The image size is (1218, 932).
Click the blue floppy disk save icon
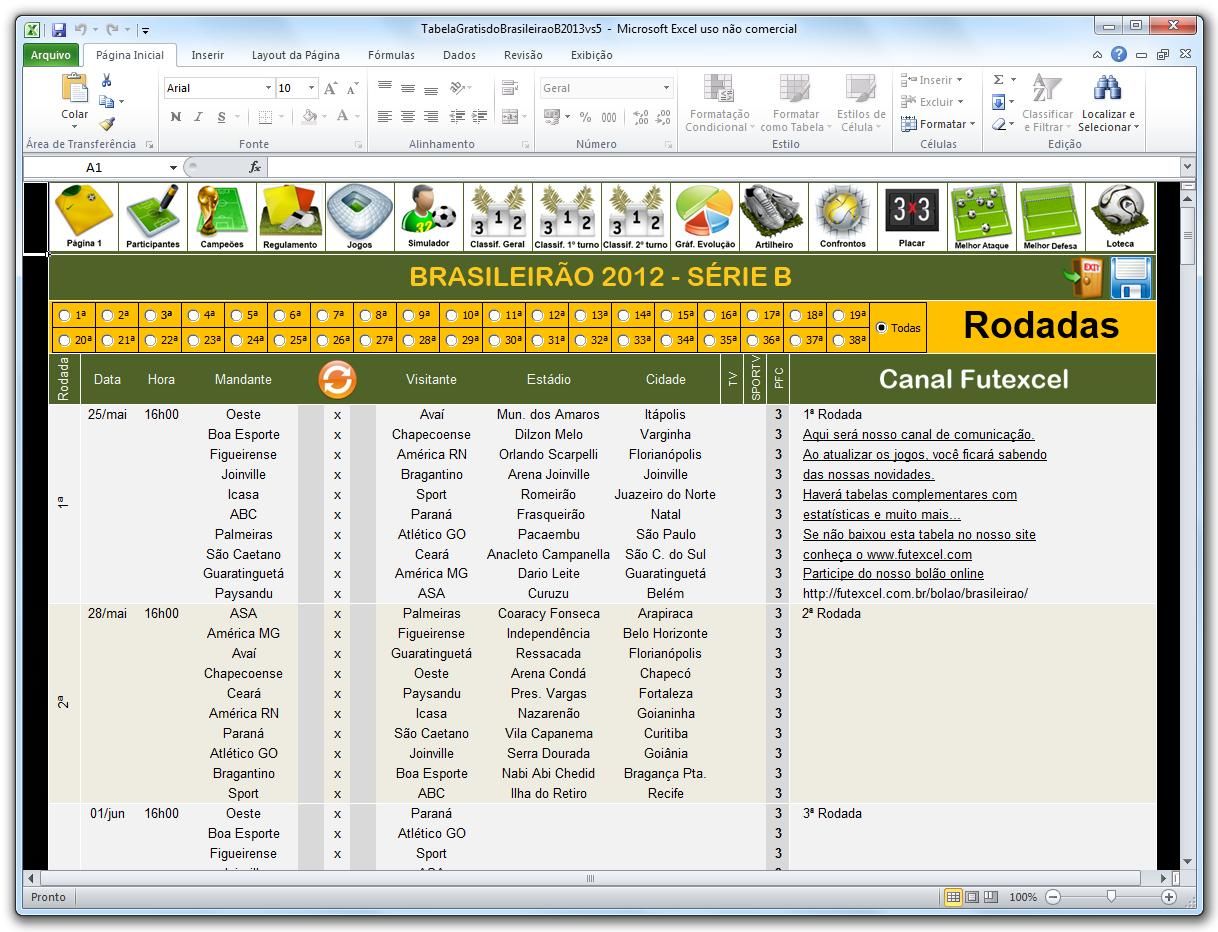click(1131, 277)
